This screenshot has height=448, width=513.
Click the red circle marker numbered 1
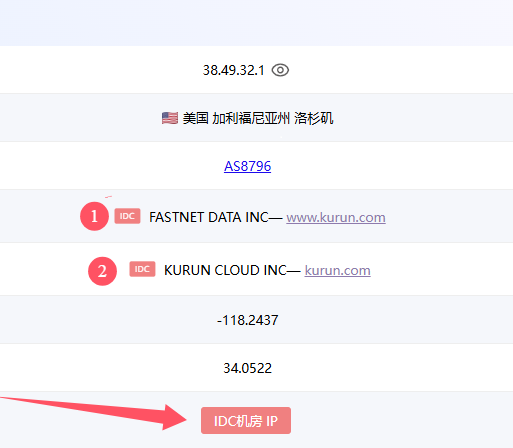pos(94,216)
